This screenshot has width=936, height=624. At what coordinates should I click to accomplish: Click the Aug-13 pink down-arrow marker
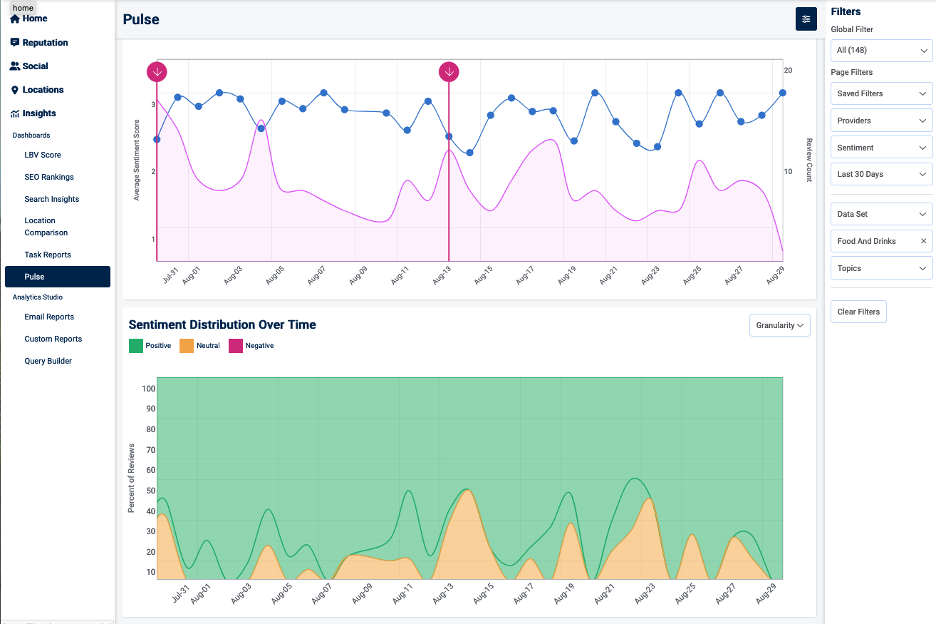(449, 71)
